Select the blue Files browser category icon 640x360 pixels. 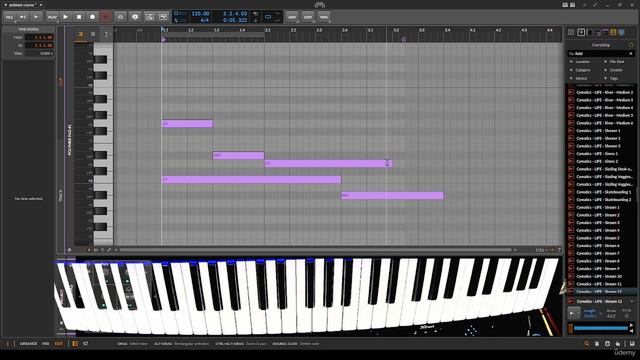(621, 32)
